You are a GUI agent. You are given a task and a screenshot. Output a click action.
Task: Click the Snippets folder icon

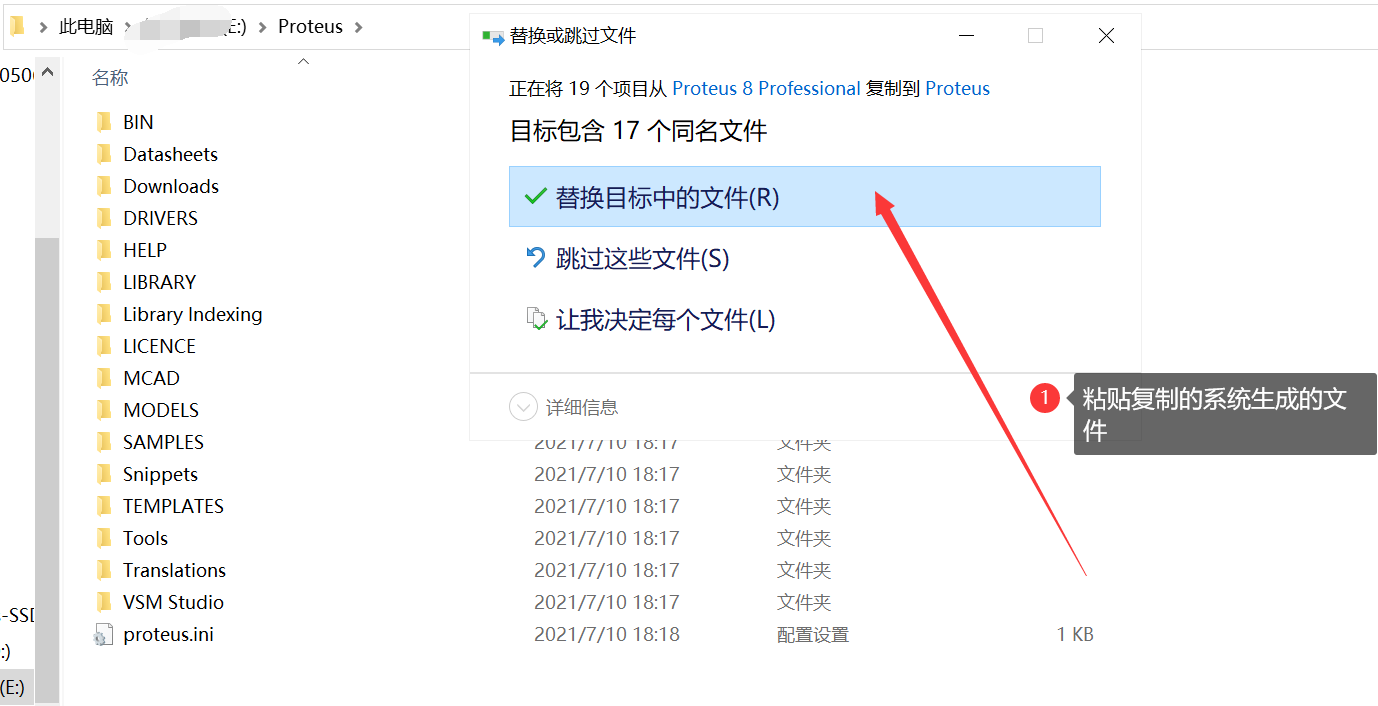104,474
